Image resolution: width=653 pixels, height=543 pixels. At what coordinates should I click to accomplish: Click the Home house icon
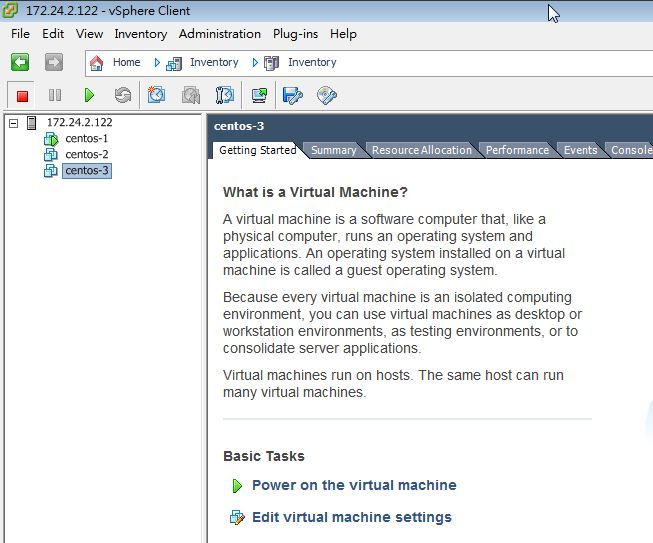pos(96,63)
